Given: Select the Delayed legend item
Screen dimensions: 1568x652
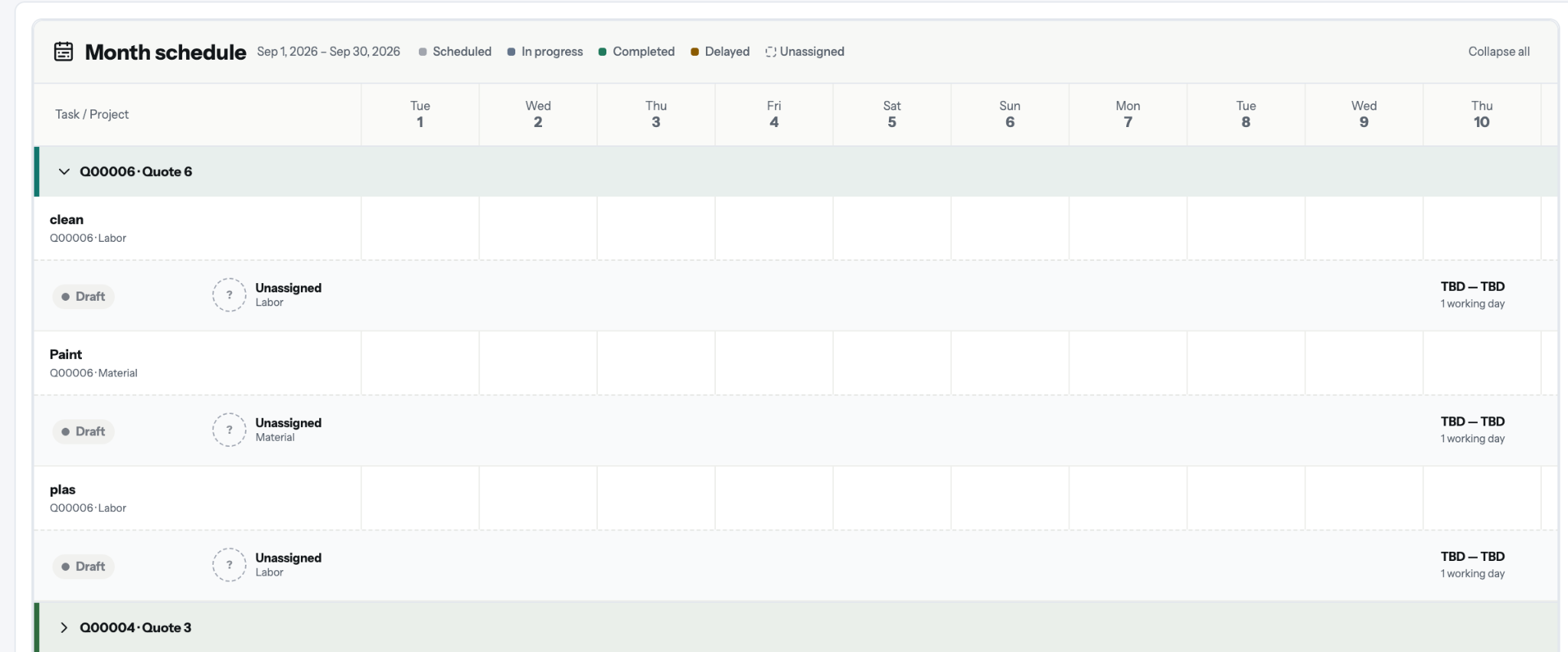Looking at the screenshot, I should coord(720,51).
